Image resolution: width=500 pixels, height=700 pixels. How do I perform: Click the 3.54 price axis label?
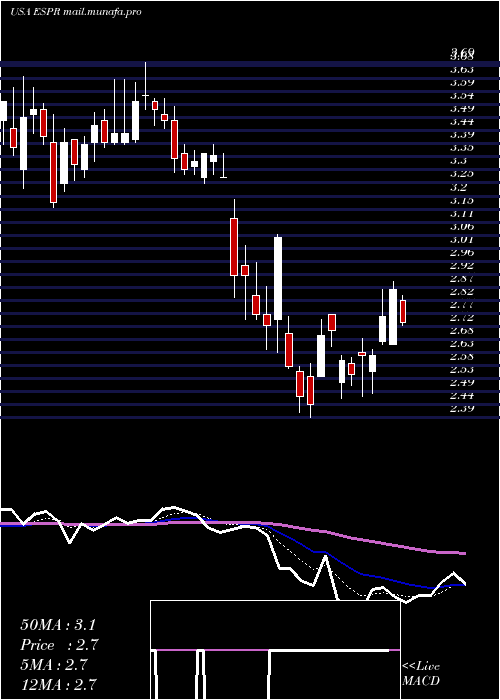point(462,95)
